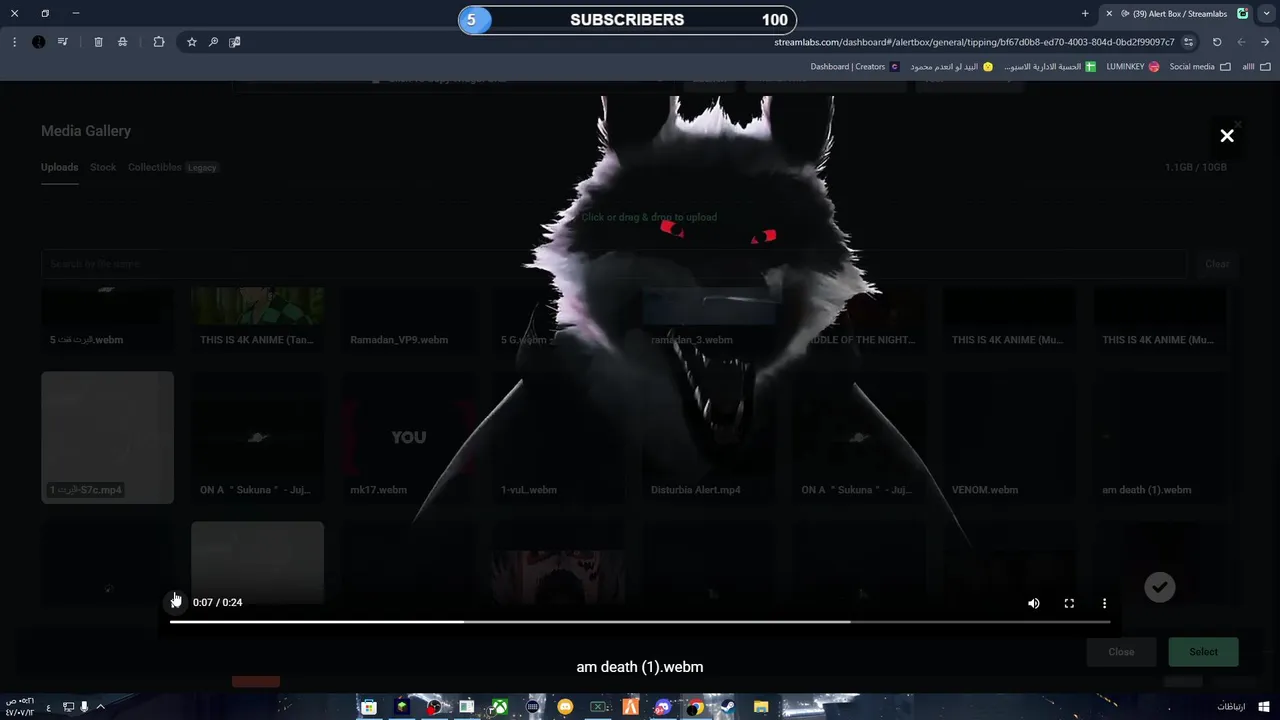The image size is (1280, 720).
Task: Open the Discord taskbar icon
Action: click(x=662, y=707)
